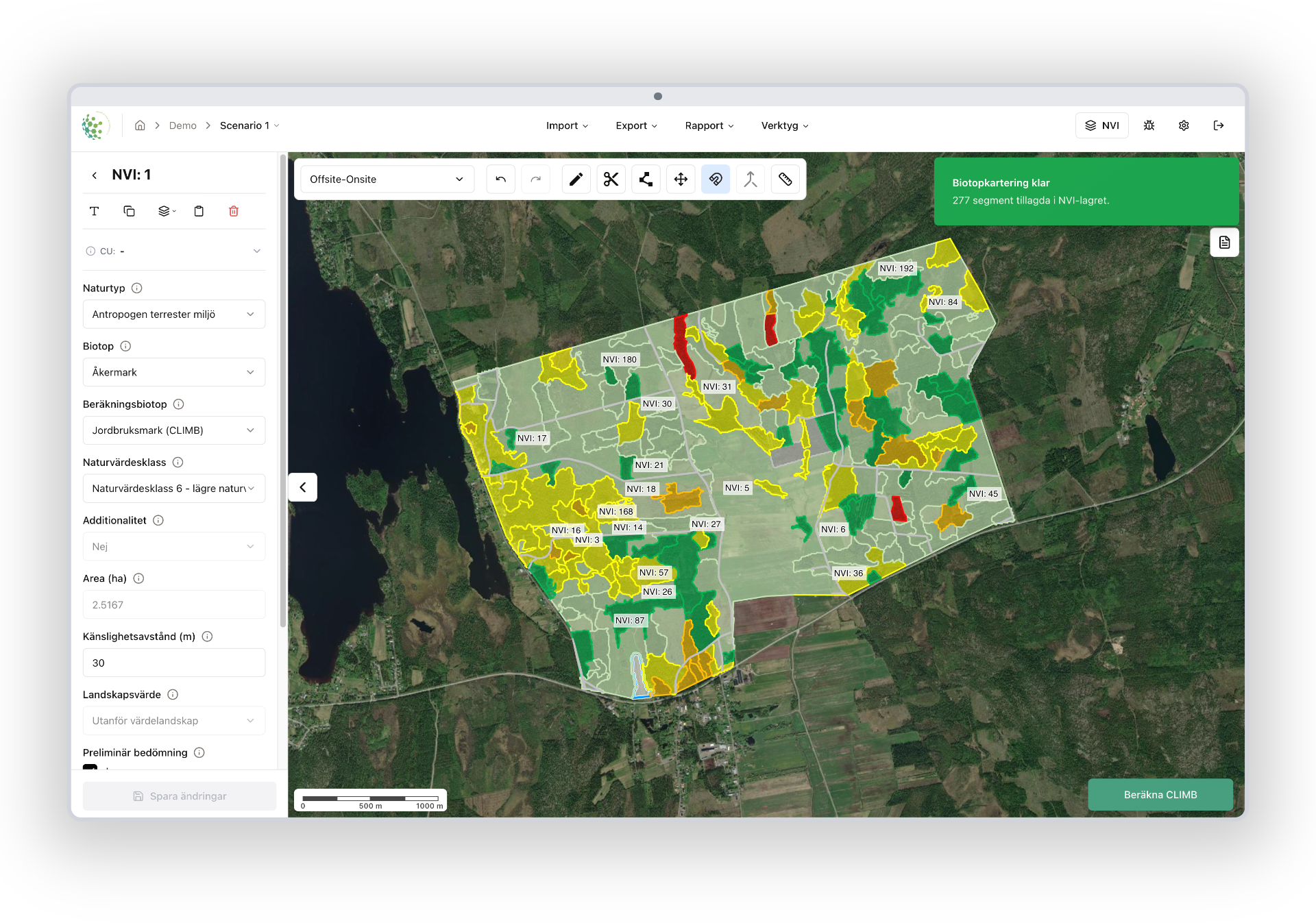Open the Export menu

pos(636,125)
